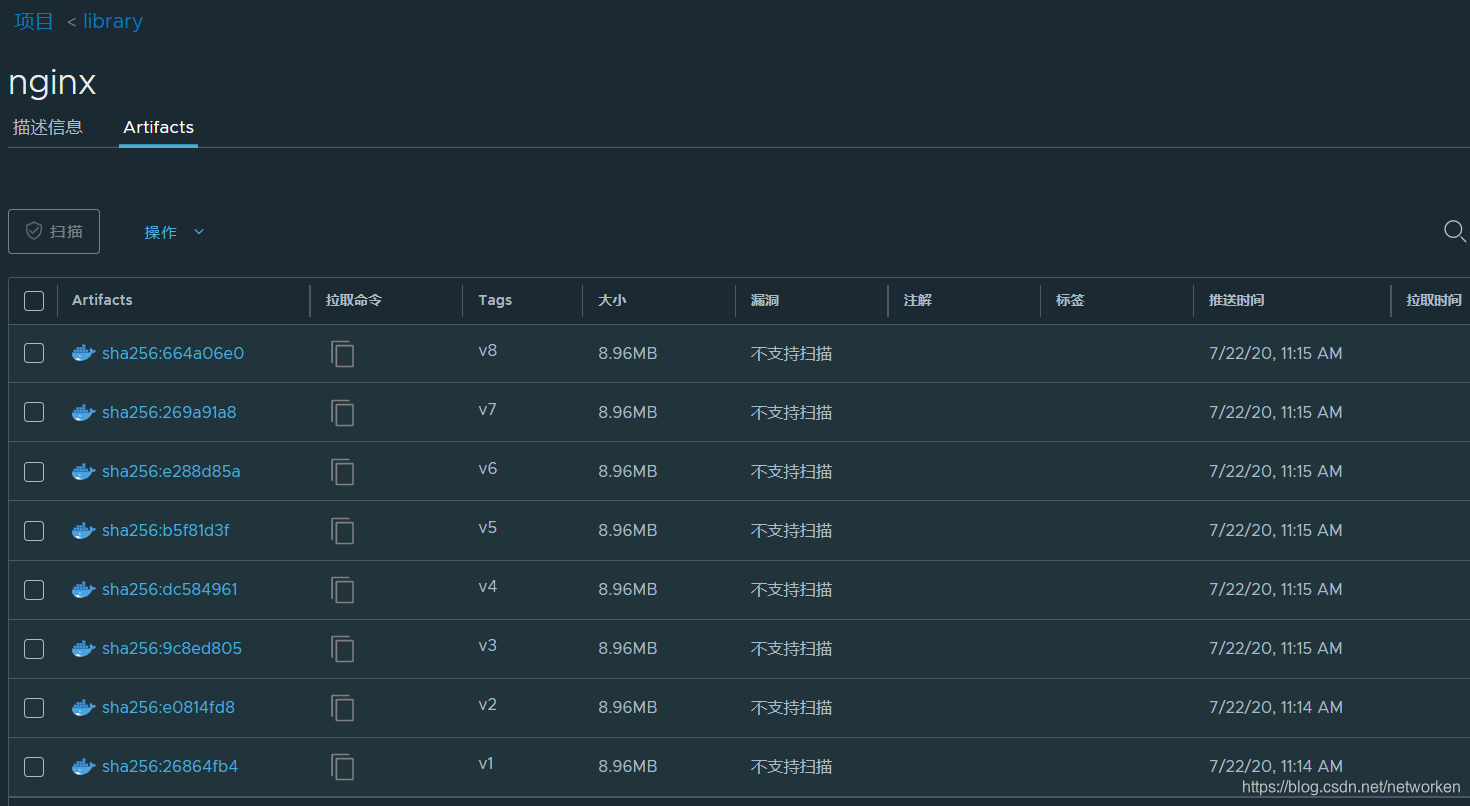This screenshot has height=806, width=1470.
Task: Select checkbox for sha256:9c8ed805 row
Action: click(34, 648)
